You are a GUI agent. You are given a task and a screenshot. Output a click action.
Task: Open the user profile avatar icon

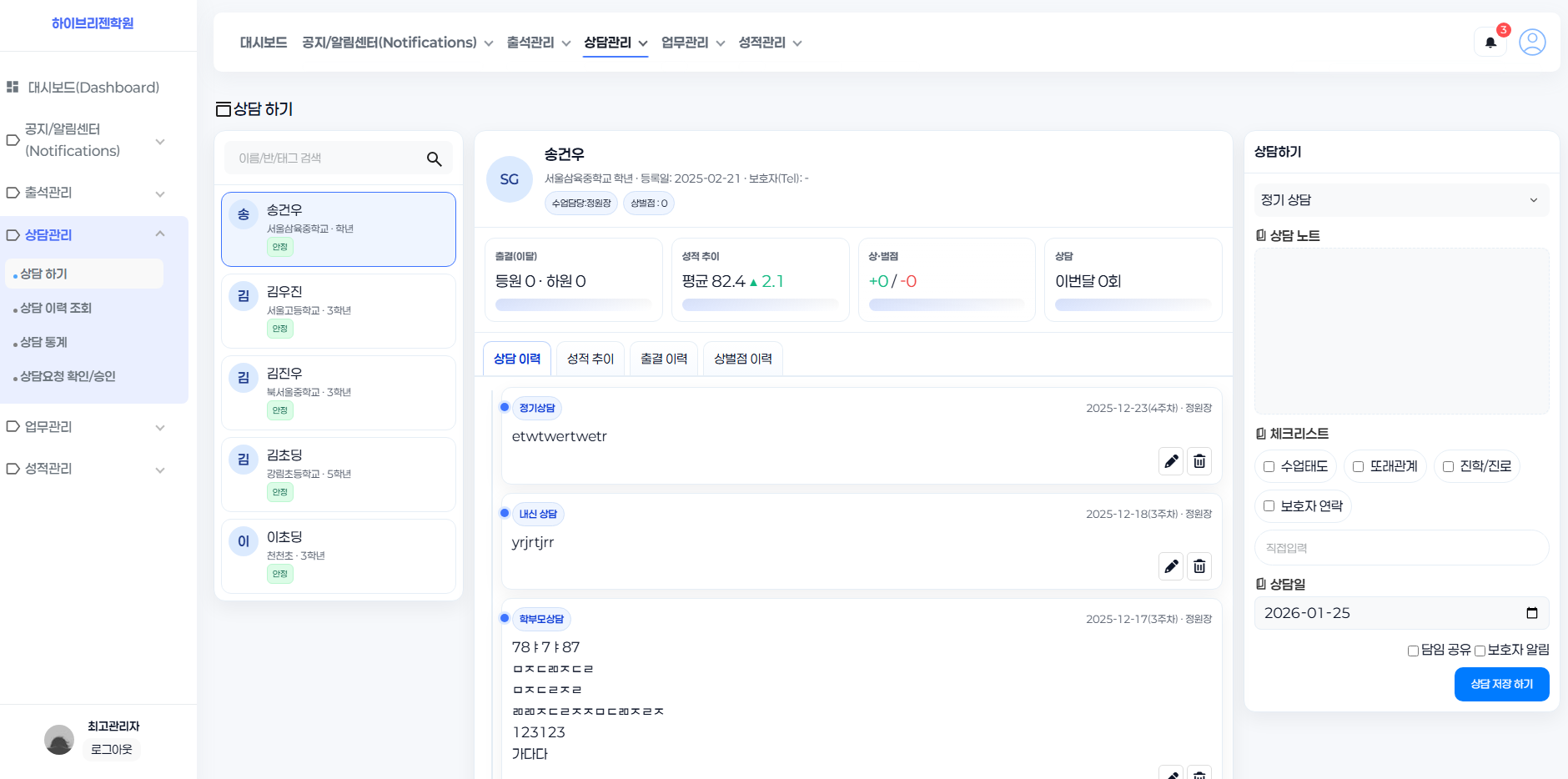1532,42
